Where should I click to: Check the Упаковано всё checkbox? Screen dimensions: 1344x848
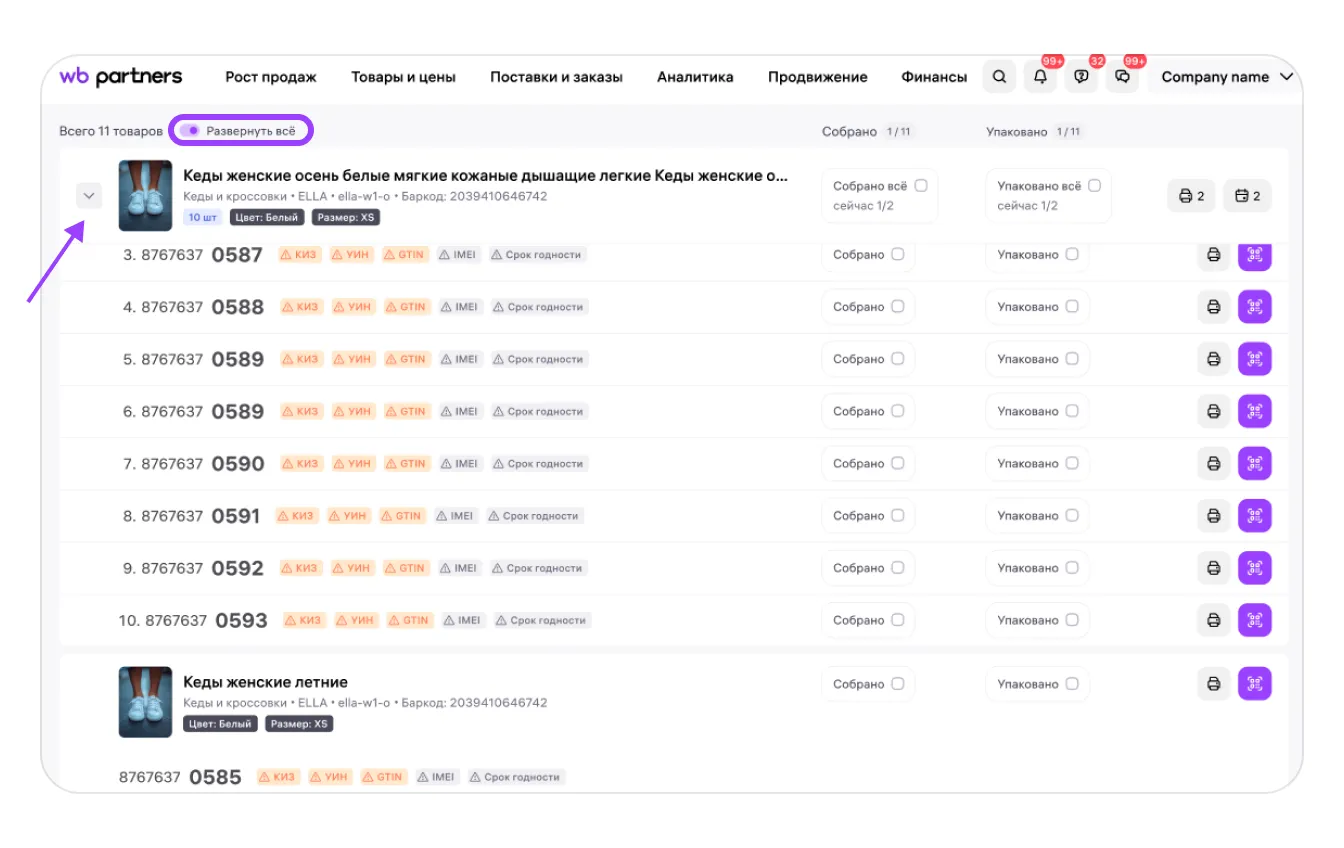click(x=1094, y=186)
